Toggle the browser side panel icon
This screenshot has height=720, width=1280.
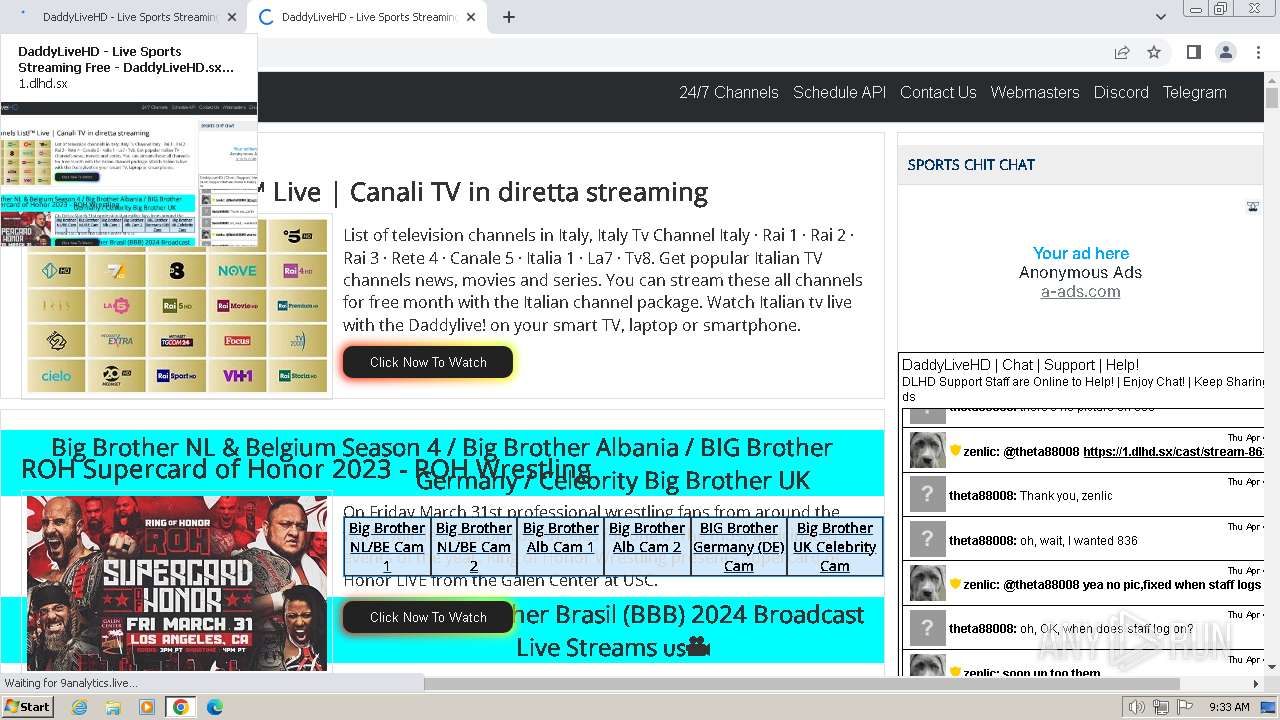1193,52
